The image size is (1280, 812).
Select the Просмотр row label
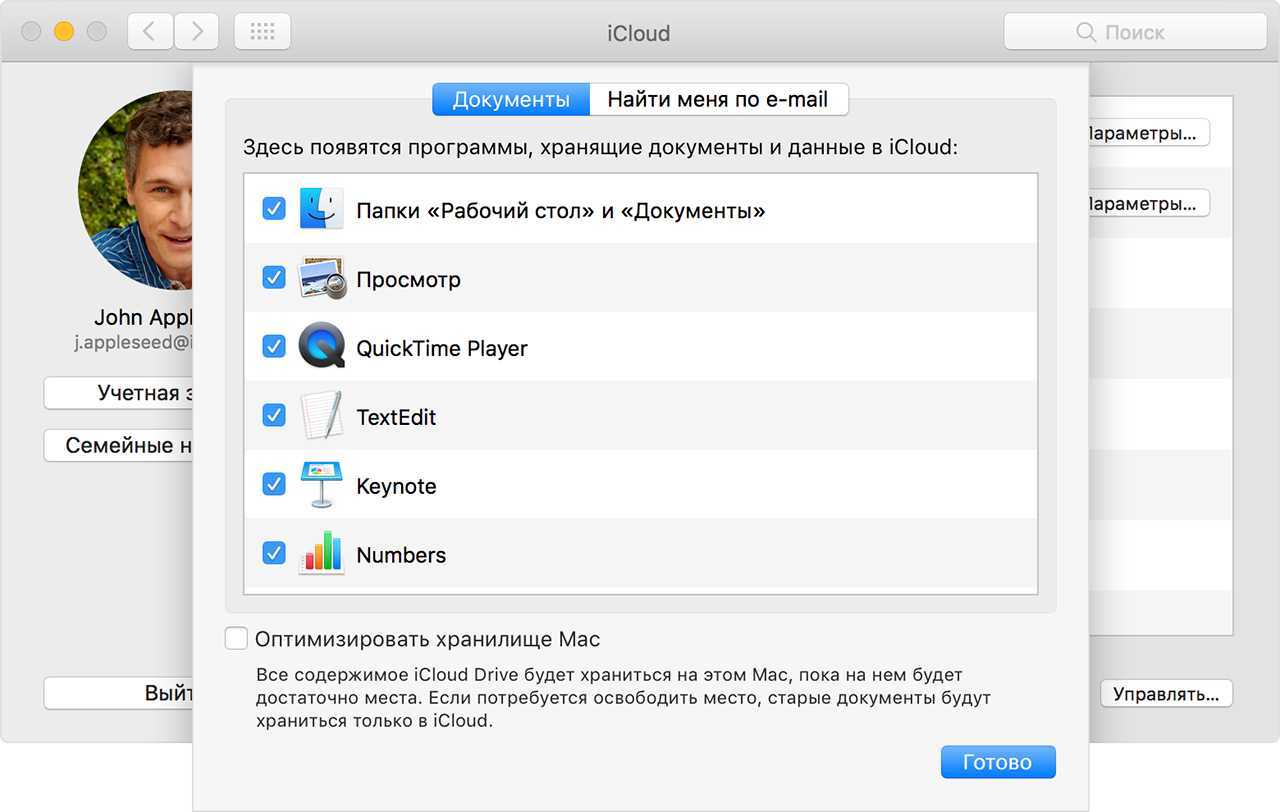(x=408, y=280)
